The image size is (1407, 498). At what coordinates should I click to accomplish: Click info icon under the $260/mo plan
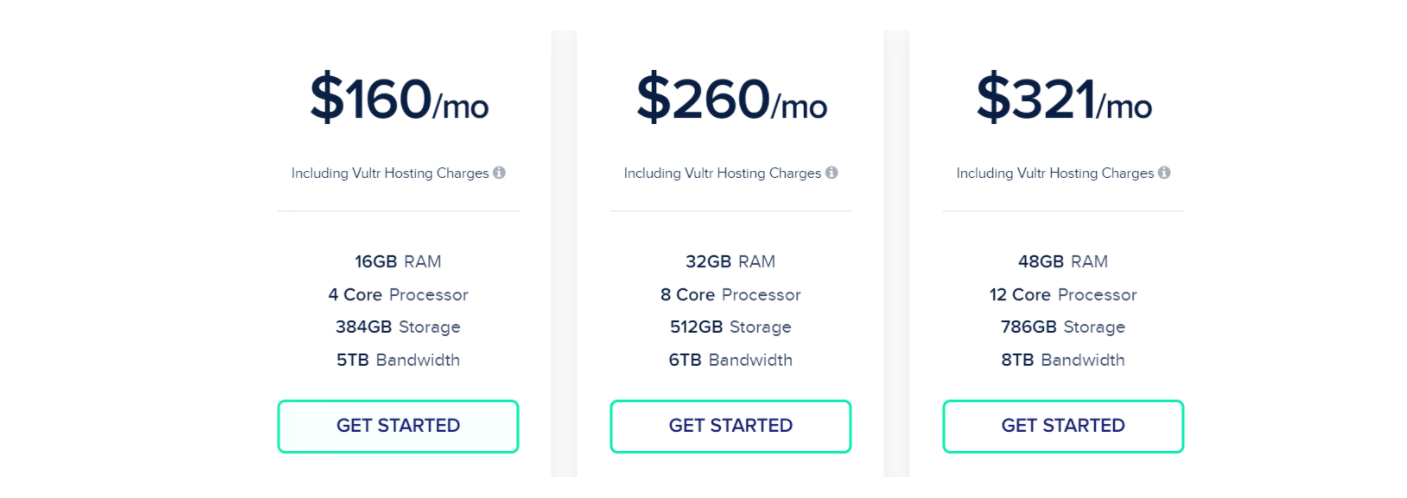pos(832,173)
